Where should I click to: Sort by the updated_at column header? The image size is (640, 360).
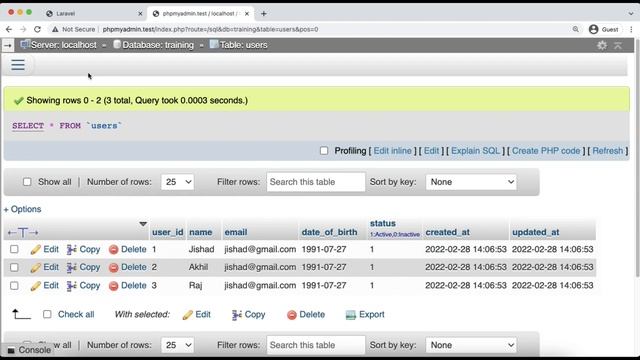click(536, 232)
